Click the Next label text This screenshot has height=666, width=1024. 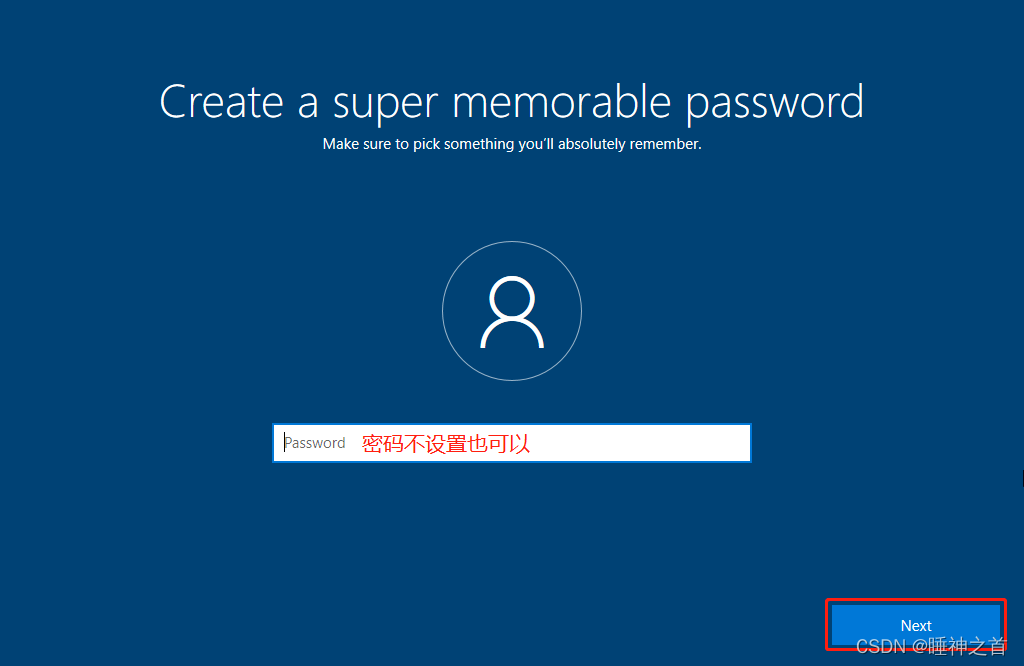pos(916,626)
